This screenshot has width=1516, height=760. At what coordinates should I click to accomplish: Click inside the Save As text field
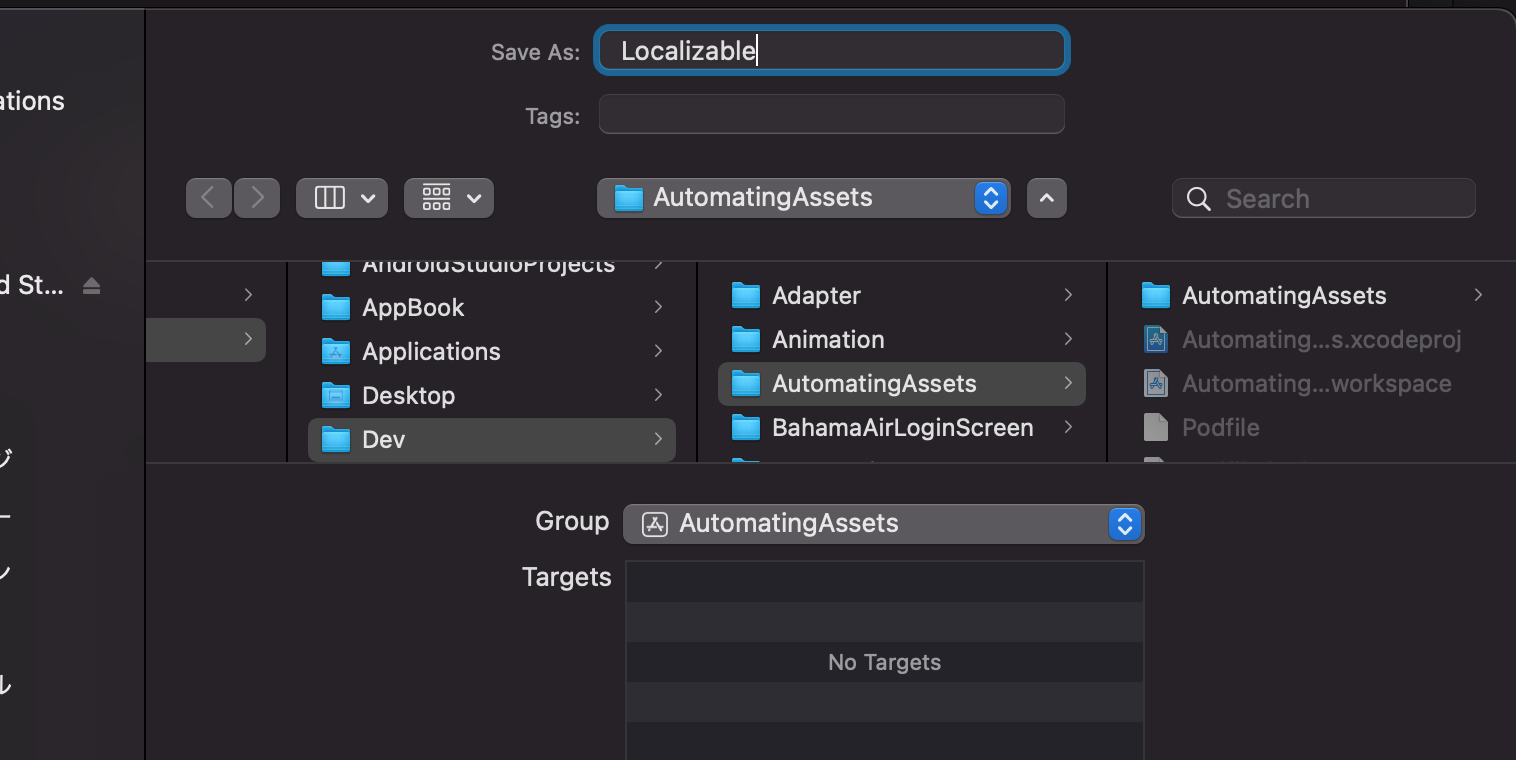[x=830, y=50]
